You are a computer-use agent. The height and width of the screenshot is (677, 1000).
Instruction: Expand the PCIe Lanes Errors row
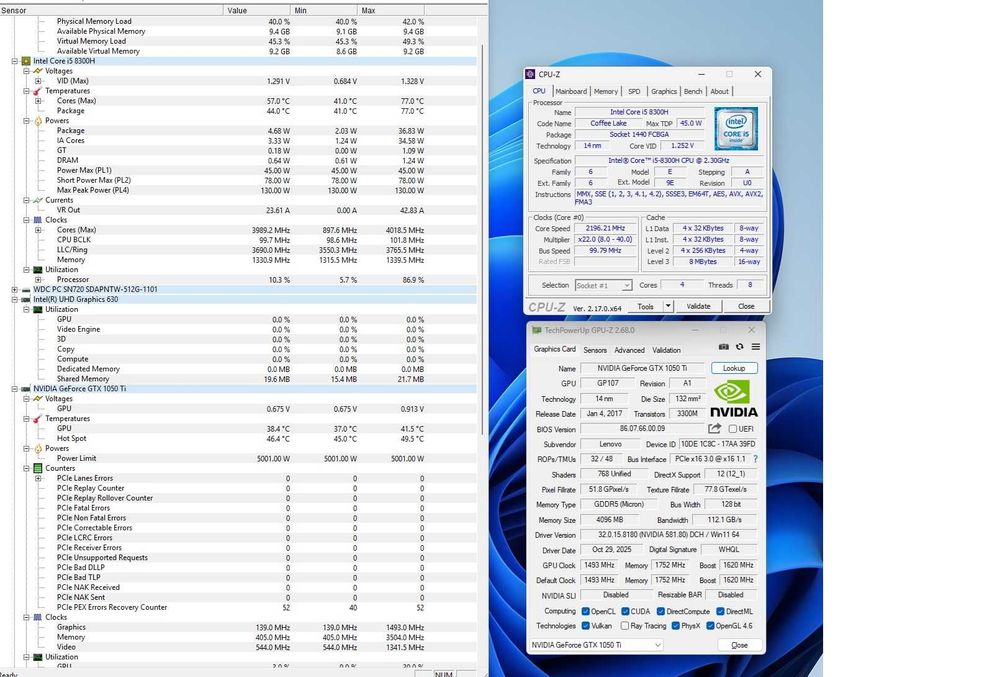click(x=38, y=478)
